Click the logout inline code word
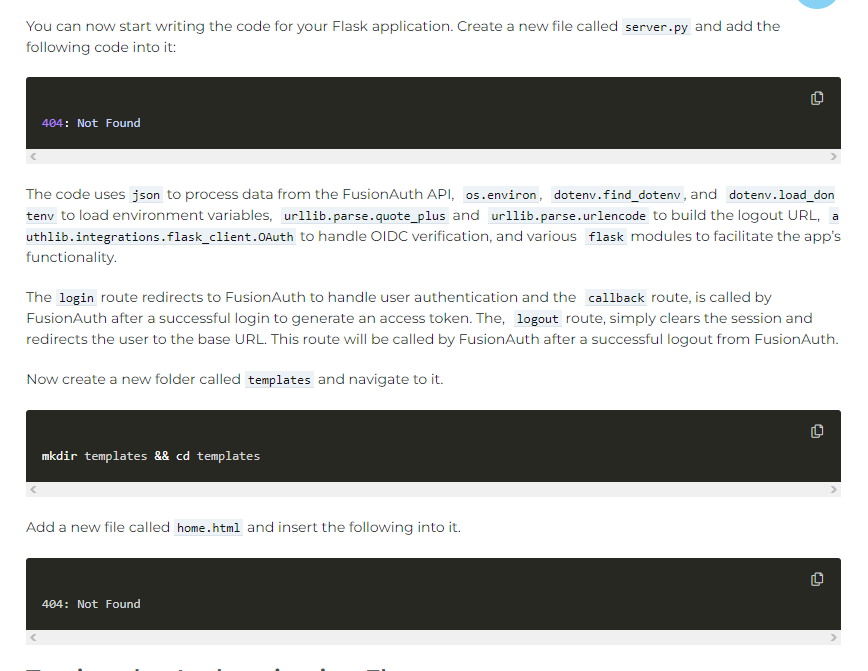 click(x=537, y=319)
